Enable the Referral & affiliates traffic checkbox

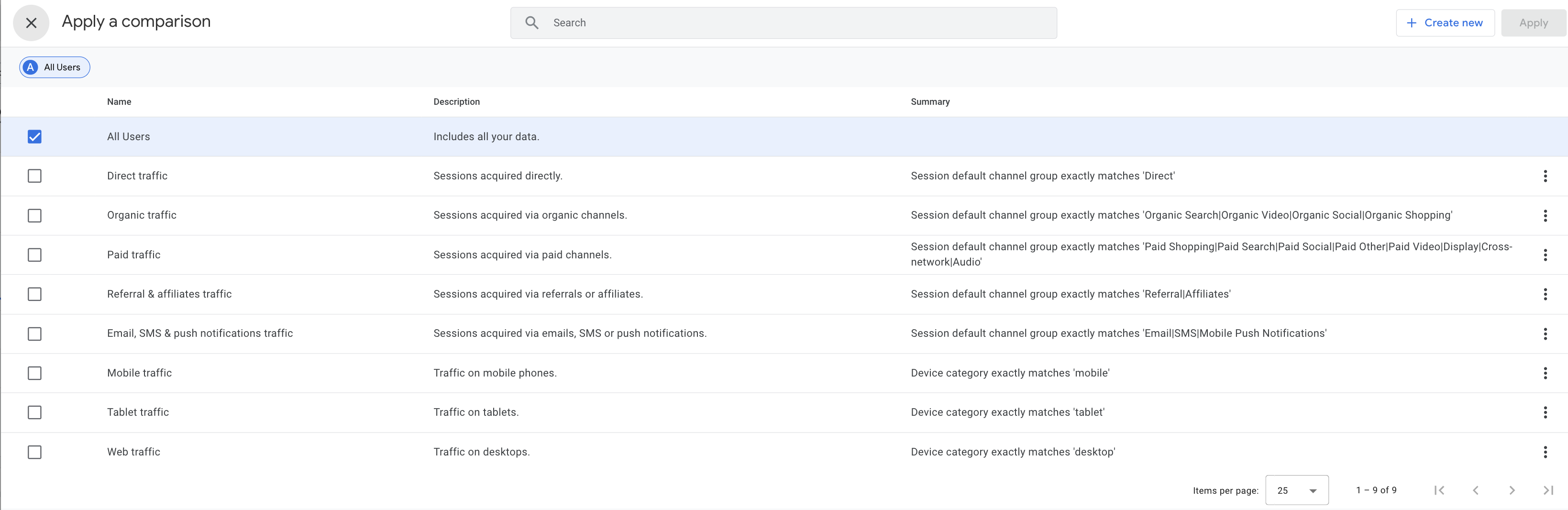pyautogui.click(x=35, y=295)
